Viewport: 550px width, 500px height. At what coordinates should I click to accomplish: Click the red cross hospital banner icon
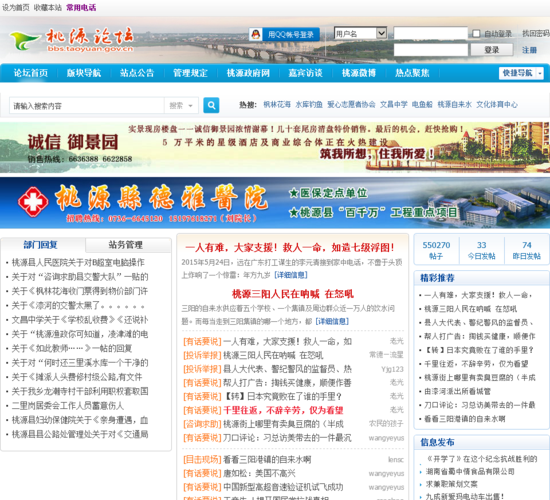coord(33,202)
